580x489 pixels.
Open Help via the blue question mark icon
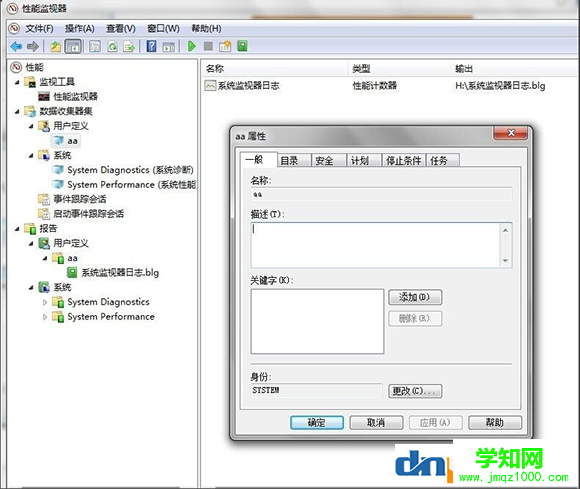coord(152,47)
